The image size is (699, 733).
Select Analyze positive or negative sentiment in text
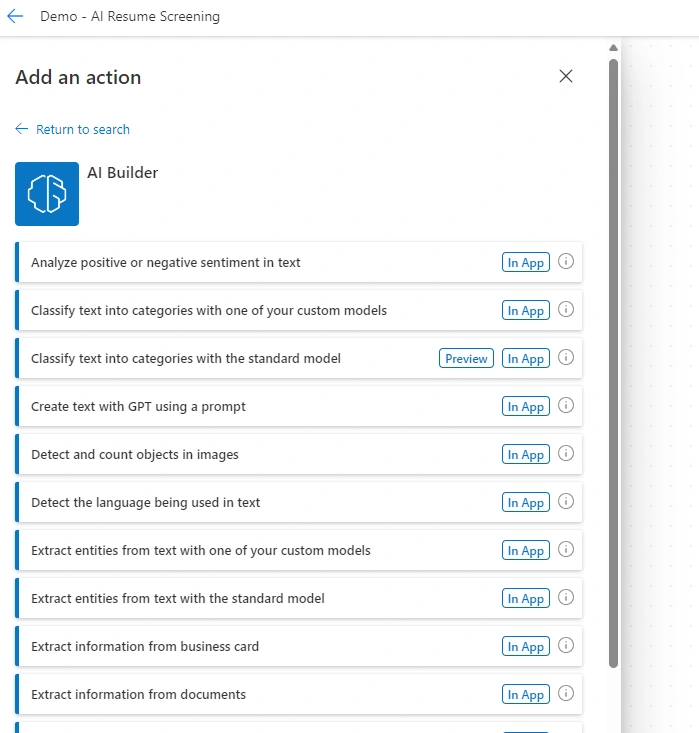pyautogui.click(x=298, y=262)
